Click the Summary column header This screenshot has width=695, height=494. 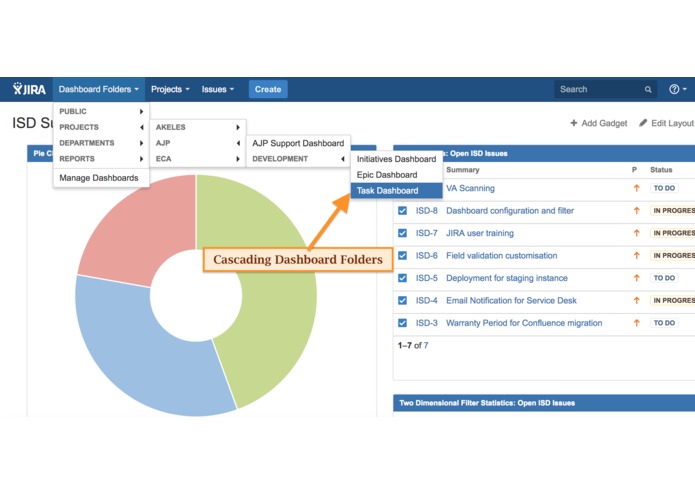[462, 170]
